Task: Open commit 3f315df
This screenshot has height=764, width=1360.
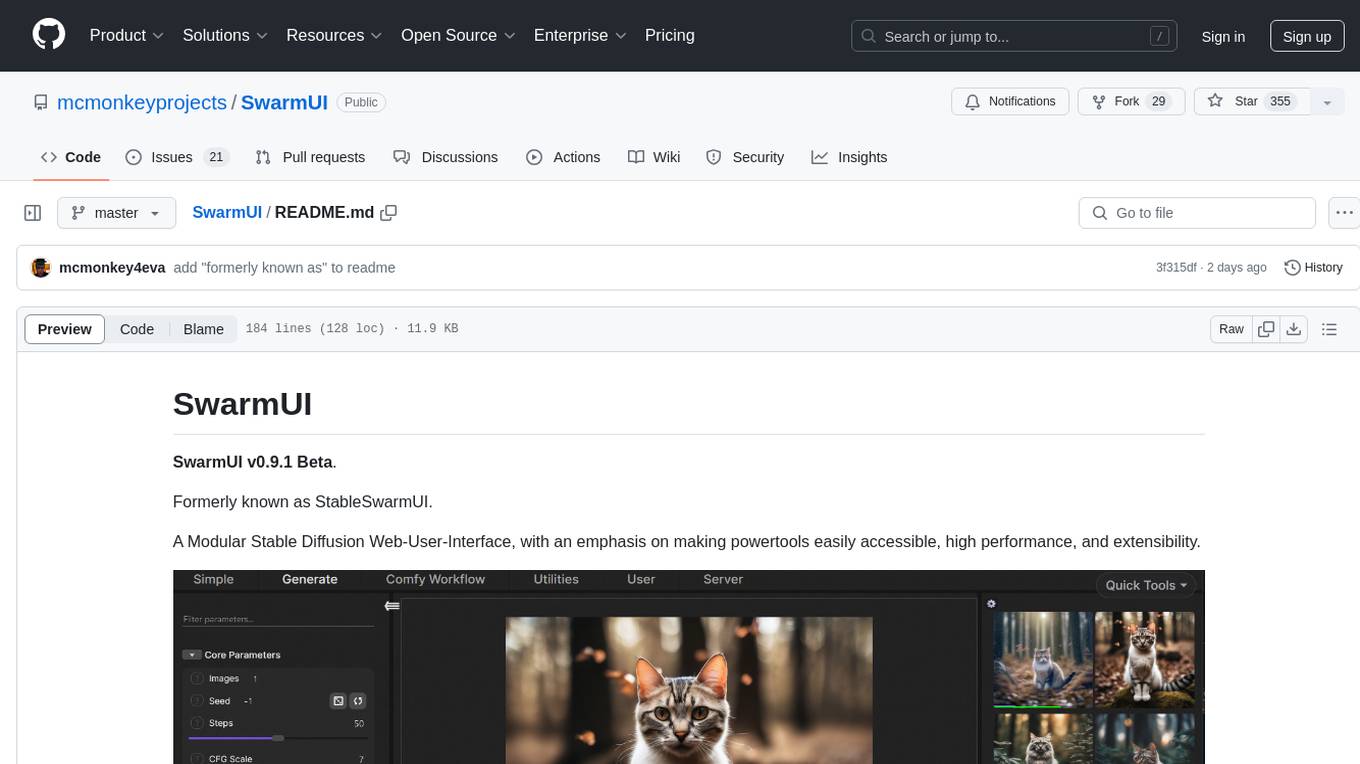Action: [x=1176, y=267]
